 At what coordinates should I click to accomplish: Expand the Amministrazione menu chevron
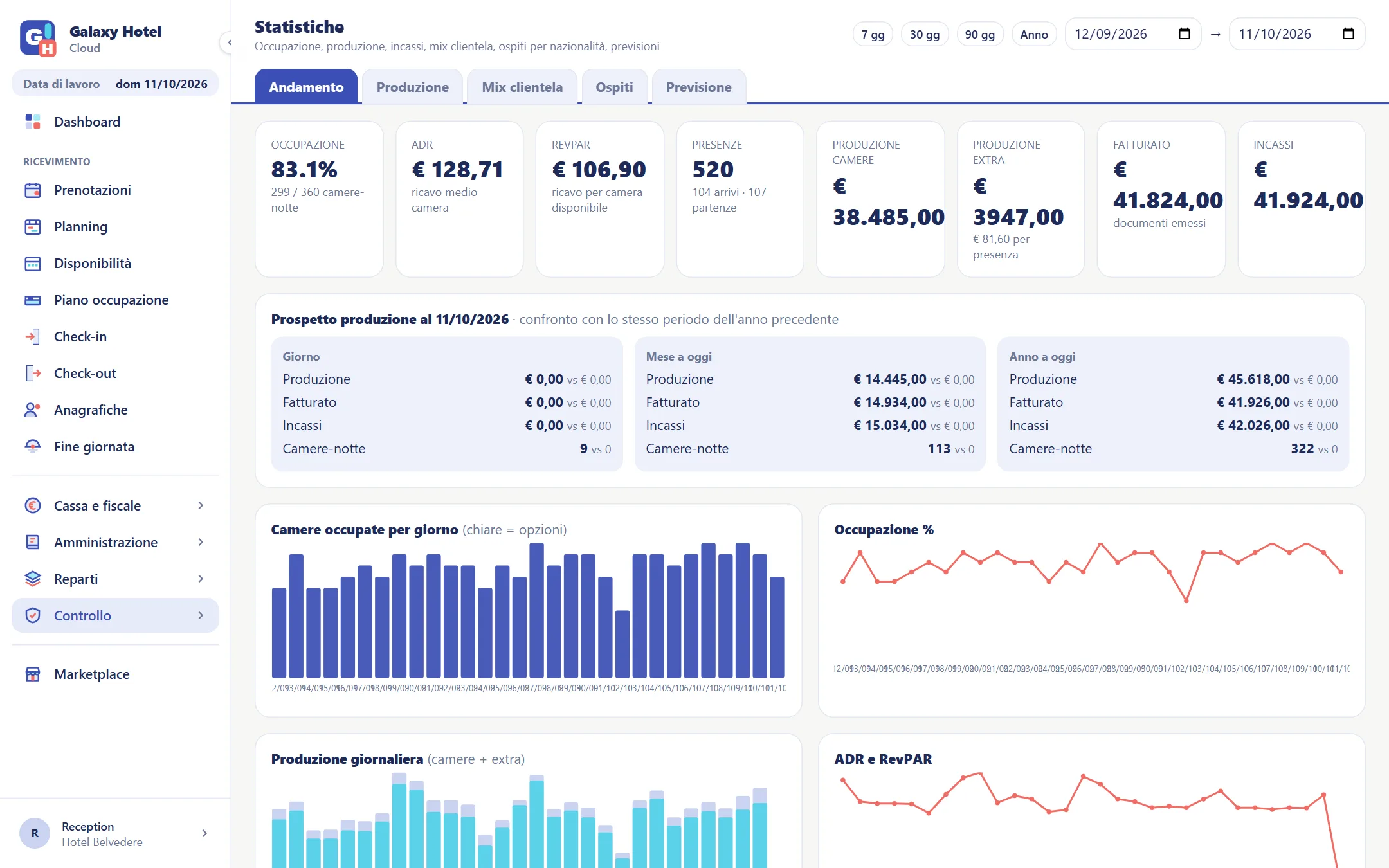click(x=201, y=543)
